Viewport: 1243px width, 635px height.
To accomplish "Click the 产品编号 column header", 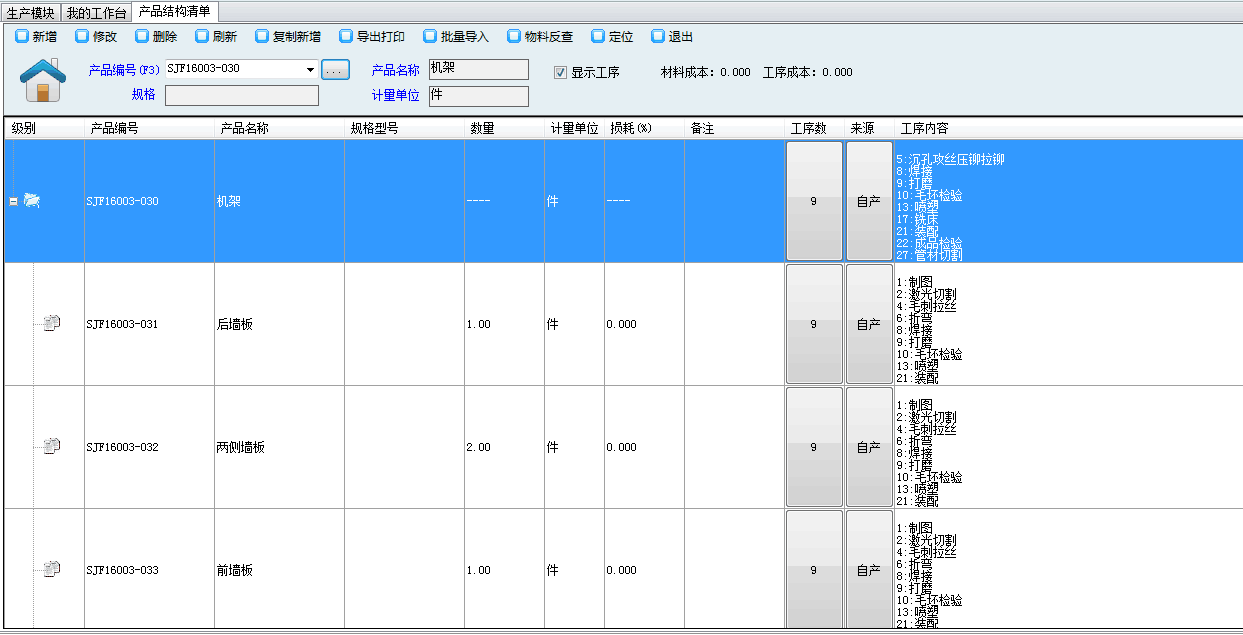I will (150, 129).
